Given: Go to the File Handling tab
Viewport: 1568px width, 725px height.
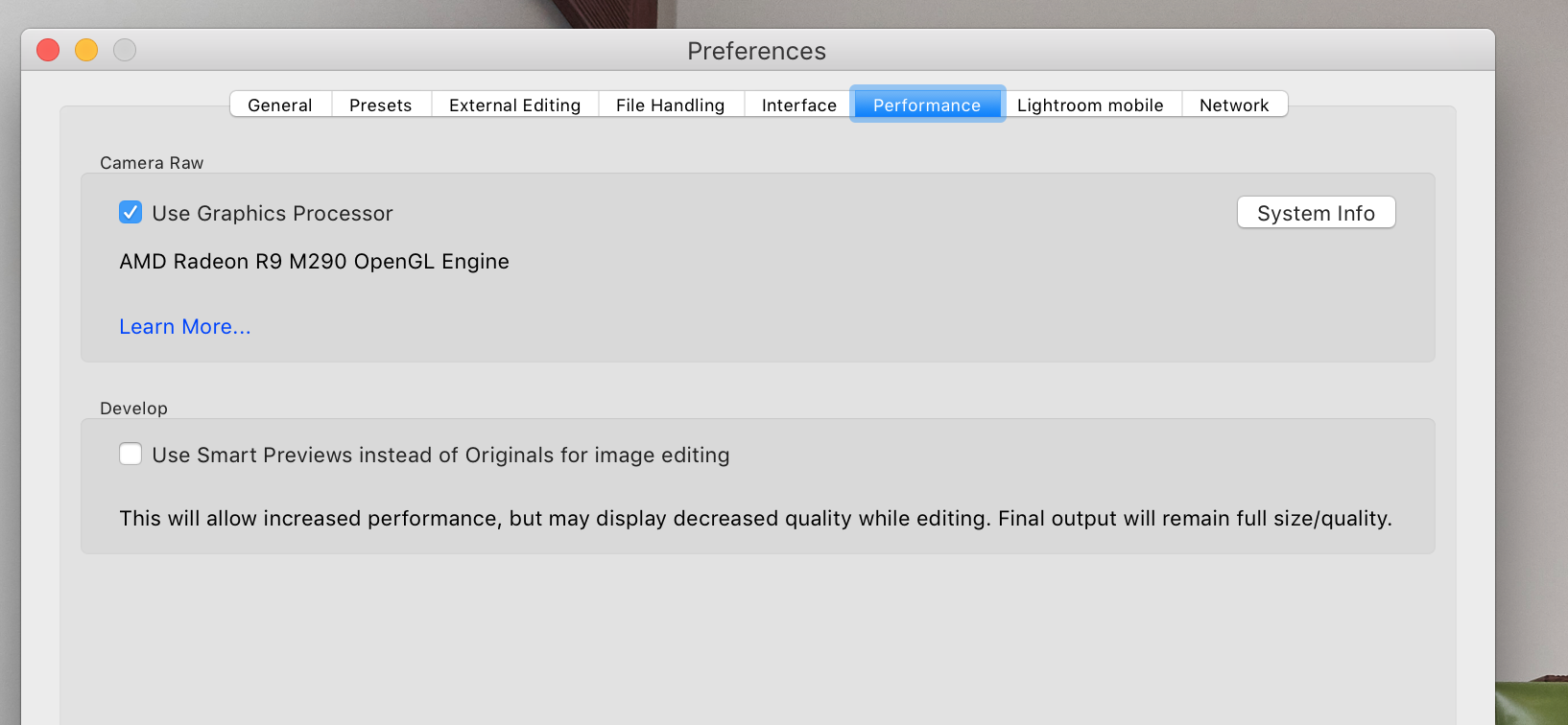Looking at the screenshot, I should click(670, 105).
